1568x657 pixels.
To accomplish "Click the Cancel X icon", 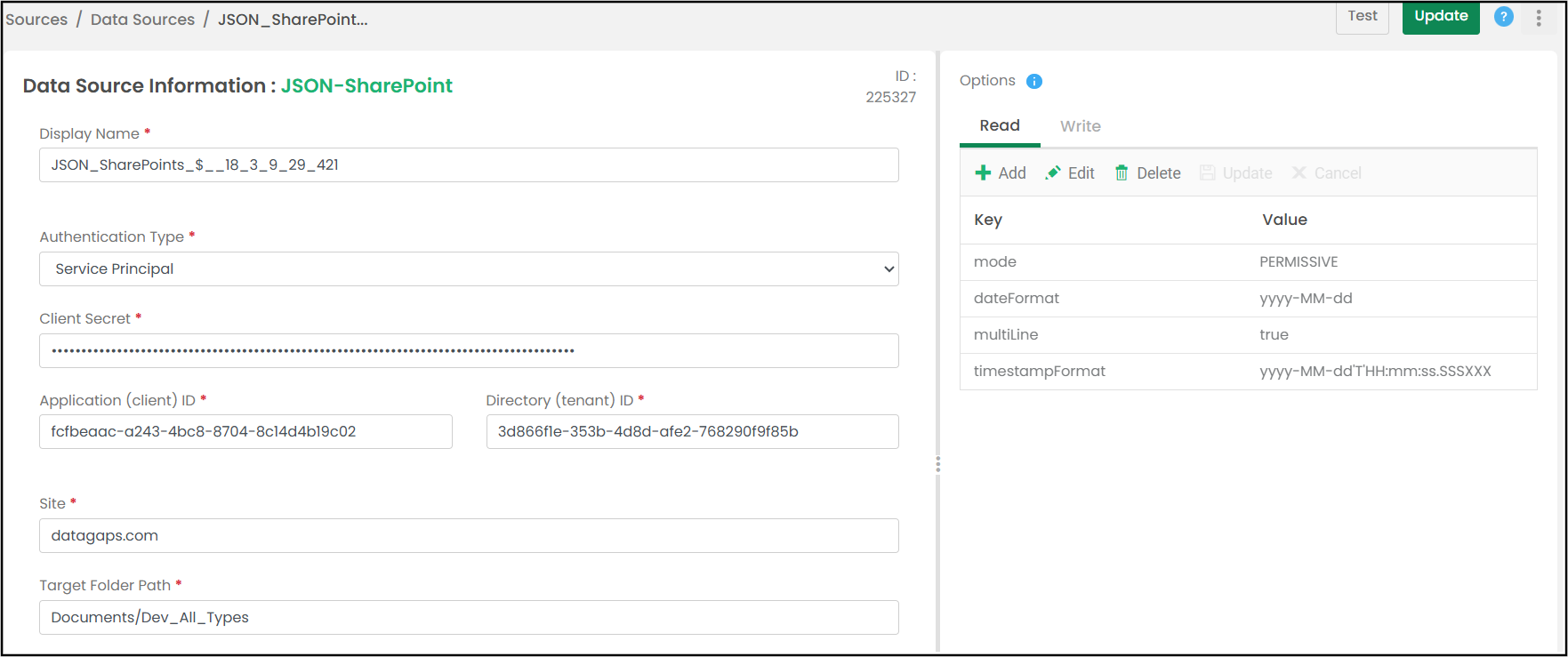I will (1299, 173).
